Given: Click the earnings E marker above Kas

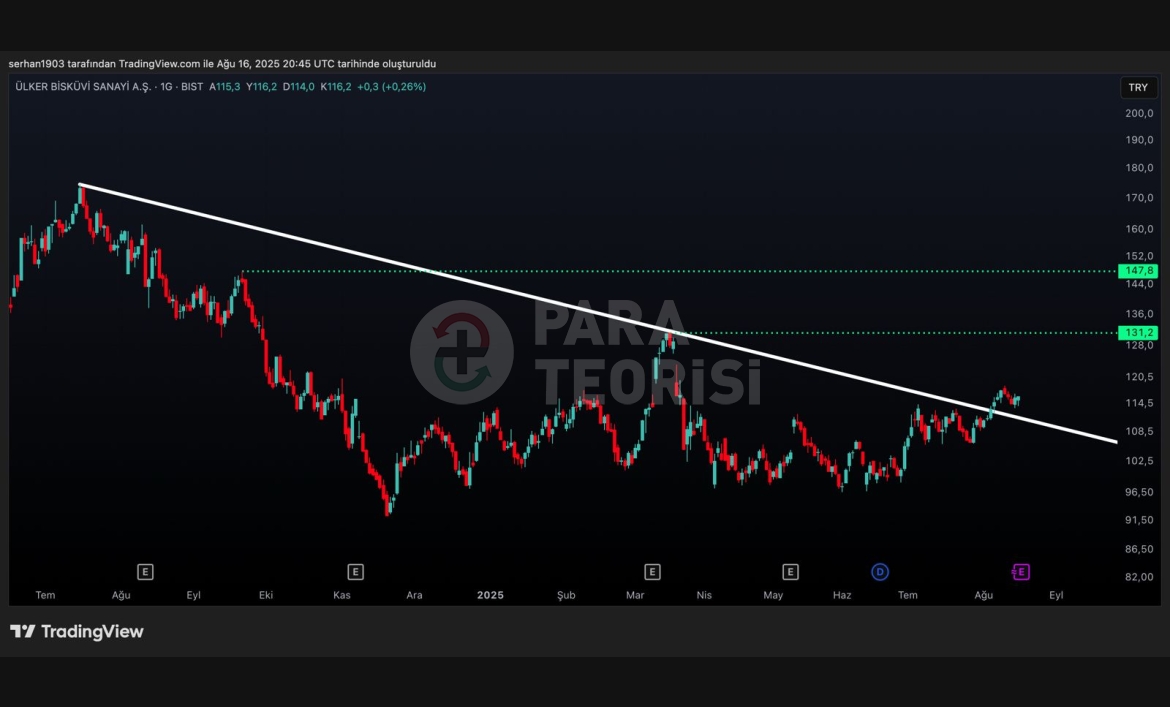Looking at the screenshot, I should [355, 572].
